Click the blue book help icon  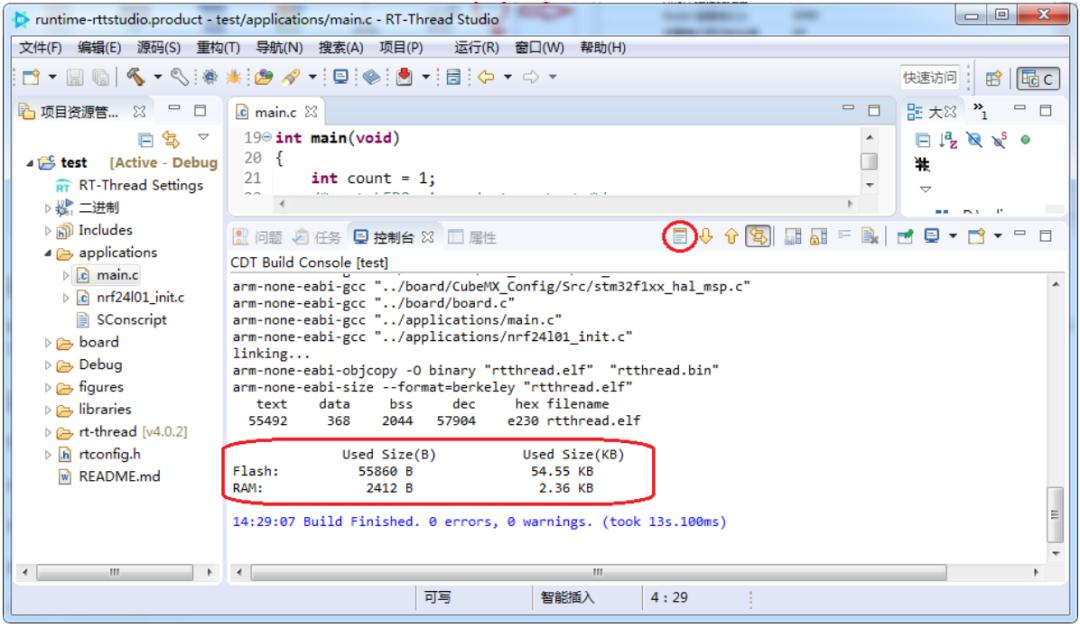point(371,77)
